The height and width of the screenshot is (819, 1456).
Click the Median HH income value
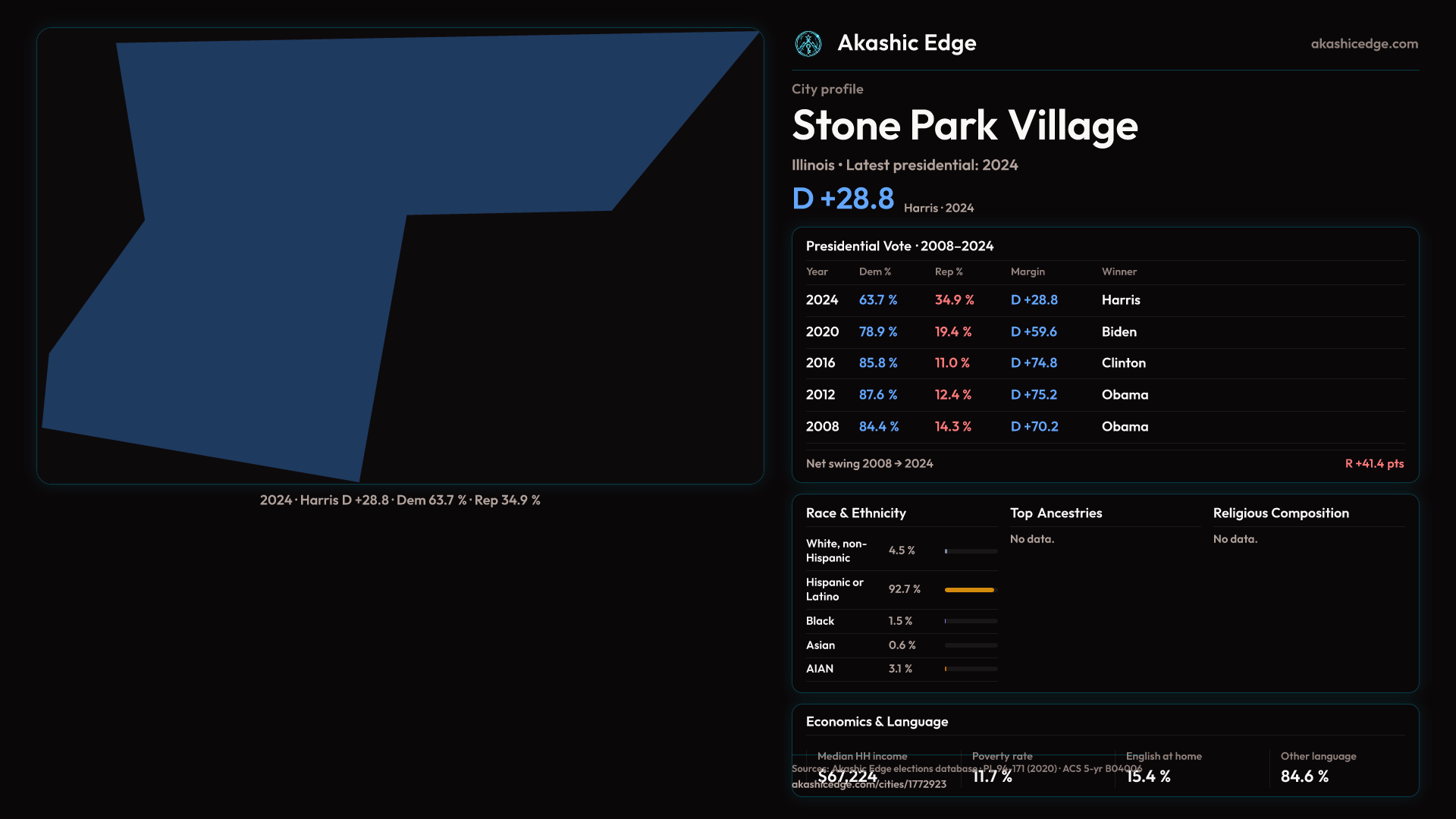(x=847, y=777)
